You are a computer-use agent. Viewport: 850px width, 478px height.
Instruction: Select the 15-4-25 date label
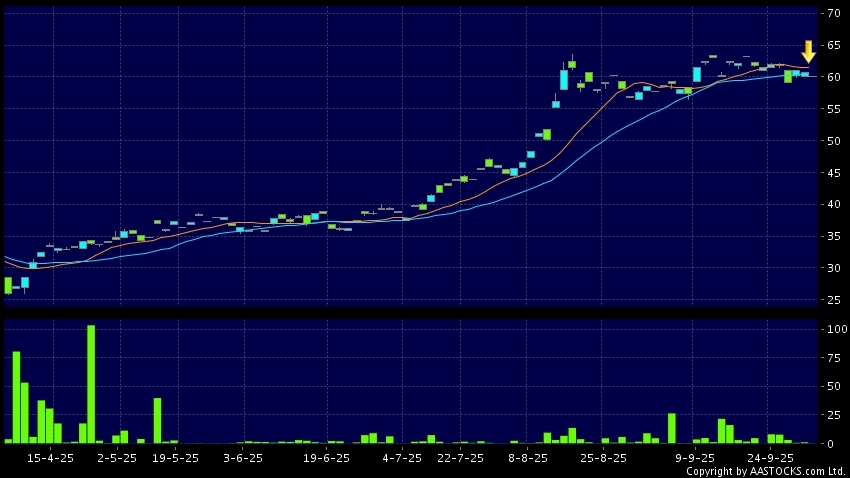(50, 458)
